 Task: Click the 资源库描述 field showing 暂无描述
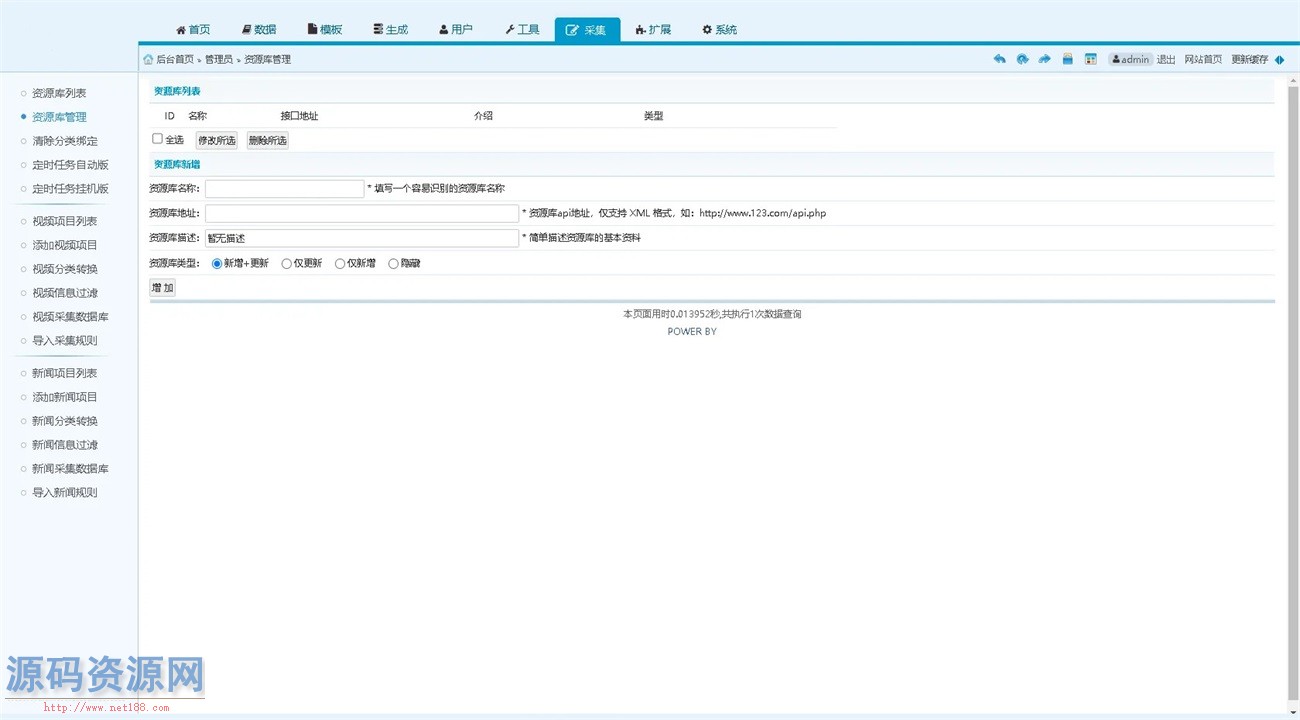[362, 239]
